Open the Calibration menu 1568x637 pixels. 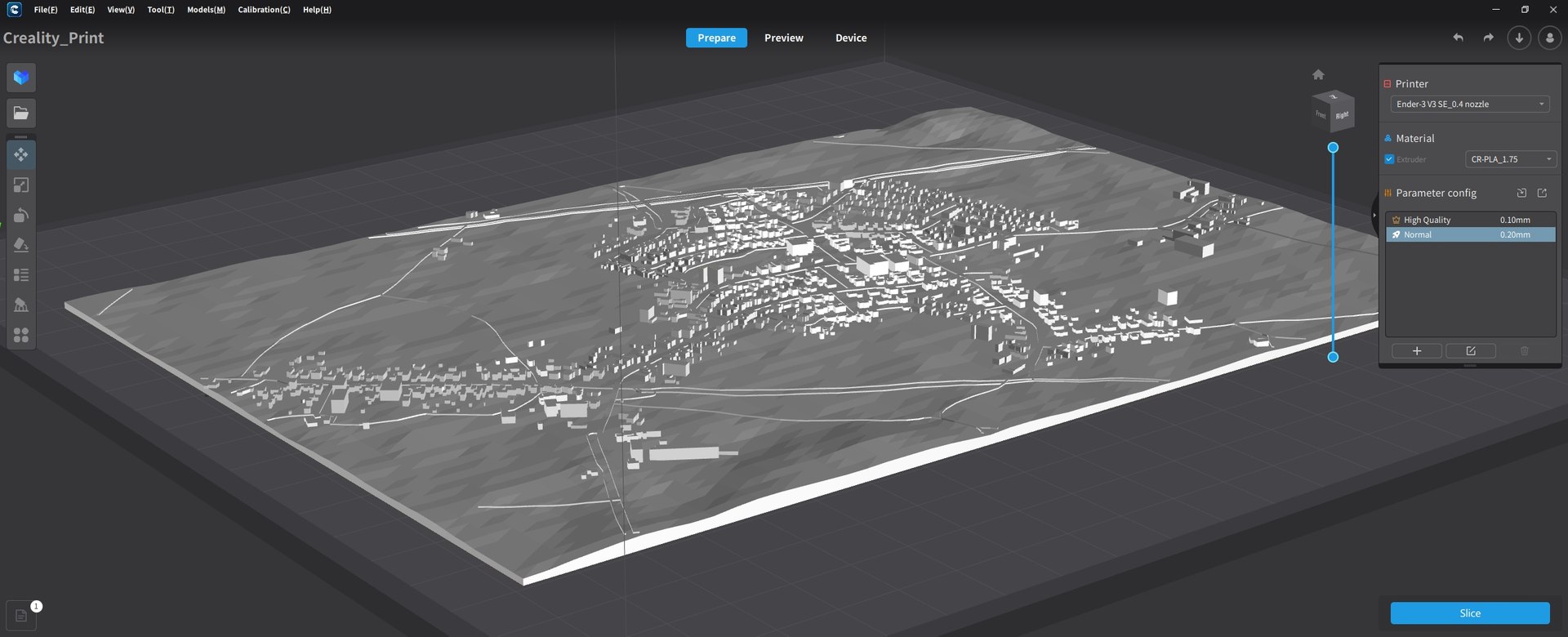click(x=264, y=10)
